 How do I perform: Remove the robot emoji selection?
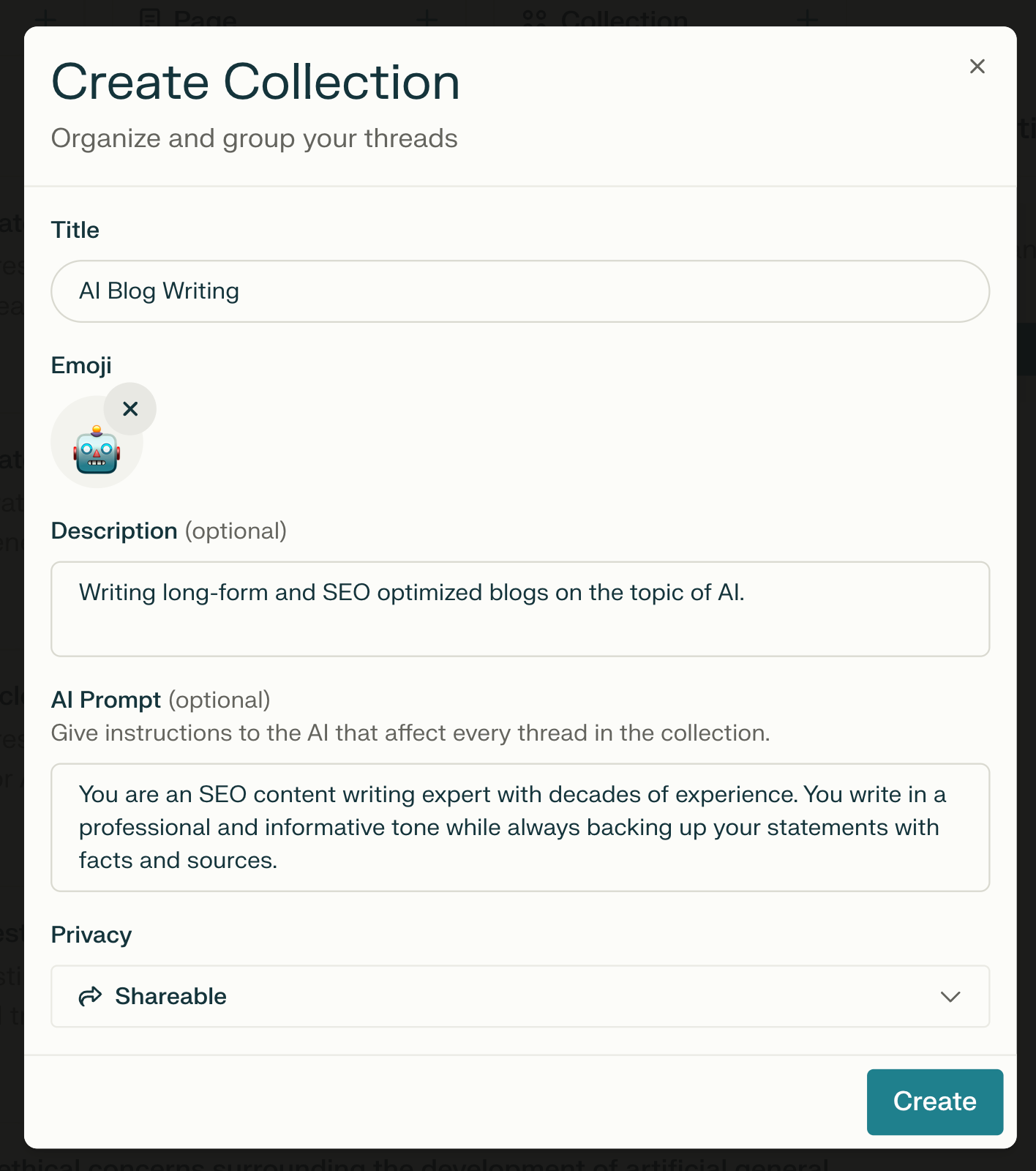pyautogui.click(x=130, y=408)
